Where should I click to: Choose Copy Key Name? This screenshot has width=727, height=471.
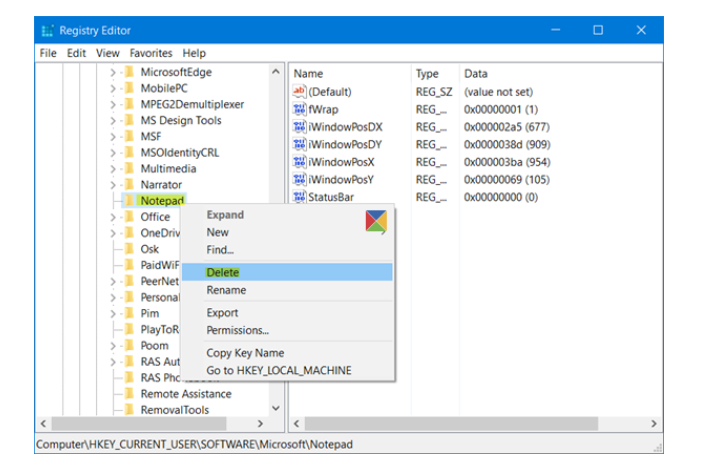287,353
